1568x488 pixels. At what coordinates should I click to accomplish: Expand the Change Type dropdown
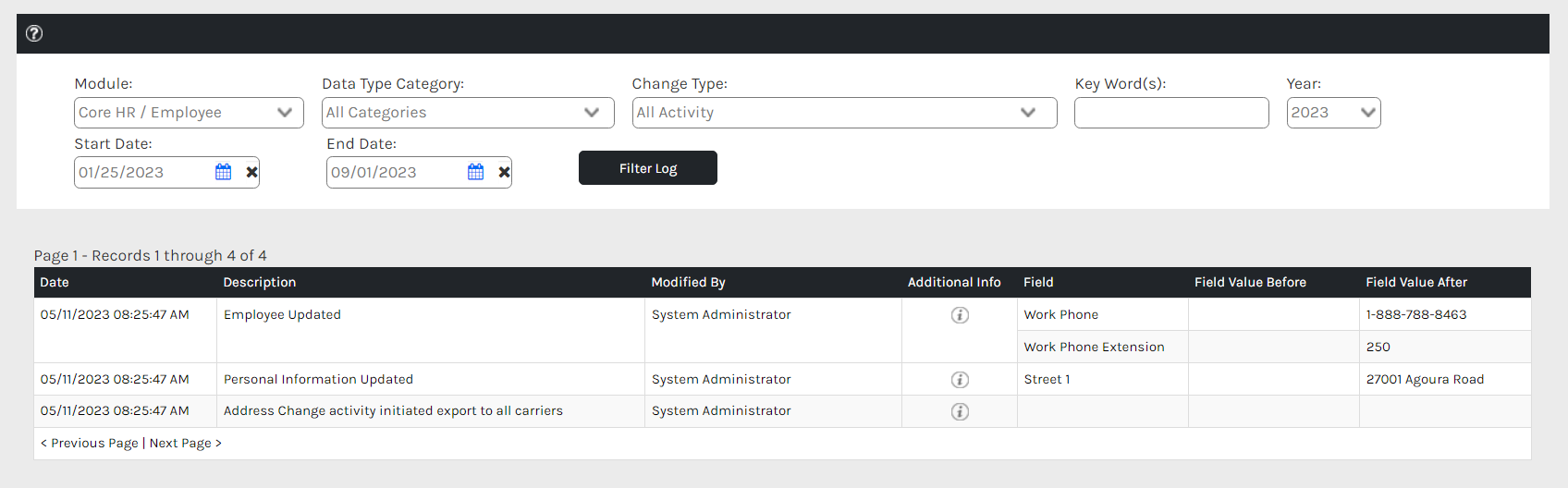click(844, 113)
